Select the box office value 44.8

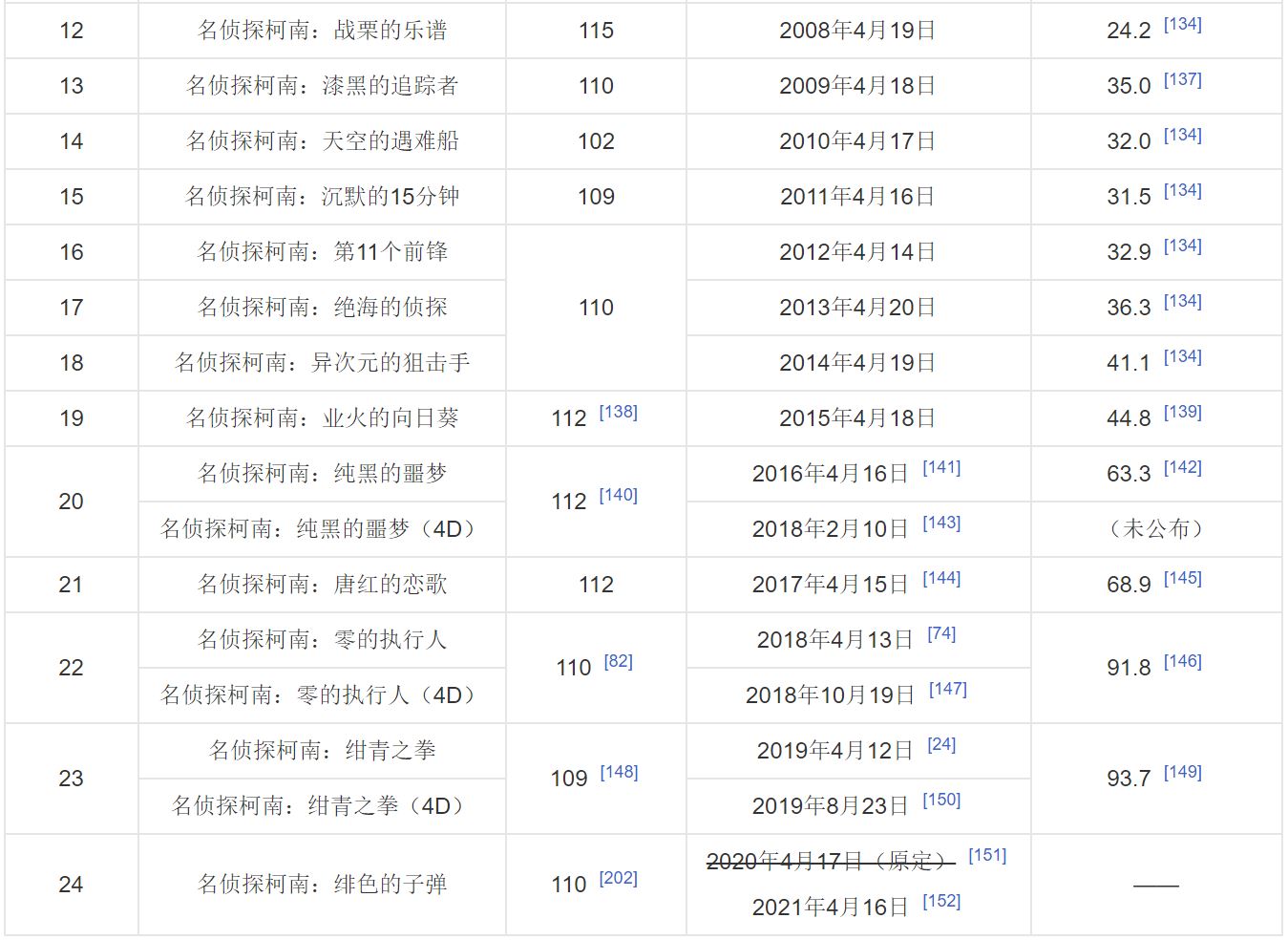click(1129, 418)
